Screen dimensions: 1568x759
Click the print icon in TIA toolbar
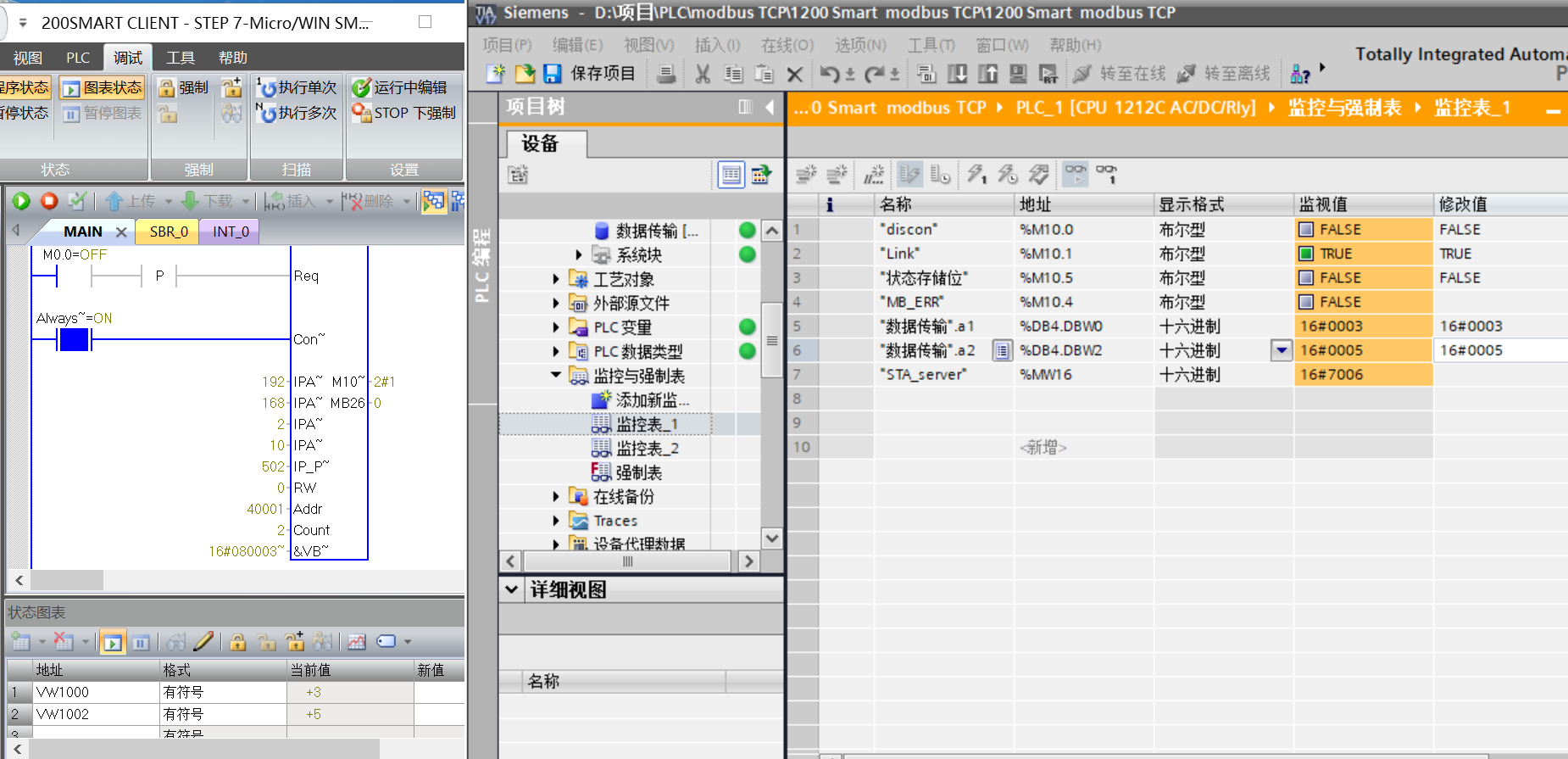[666, 74]
